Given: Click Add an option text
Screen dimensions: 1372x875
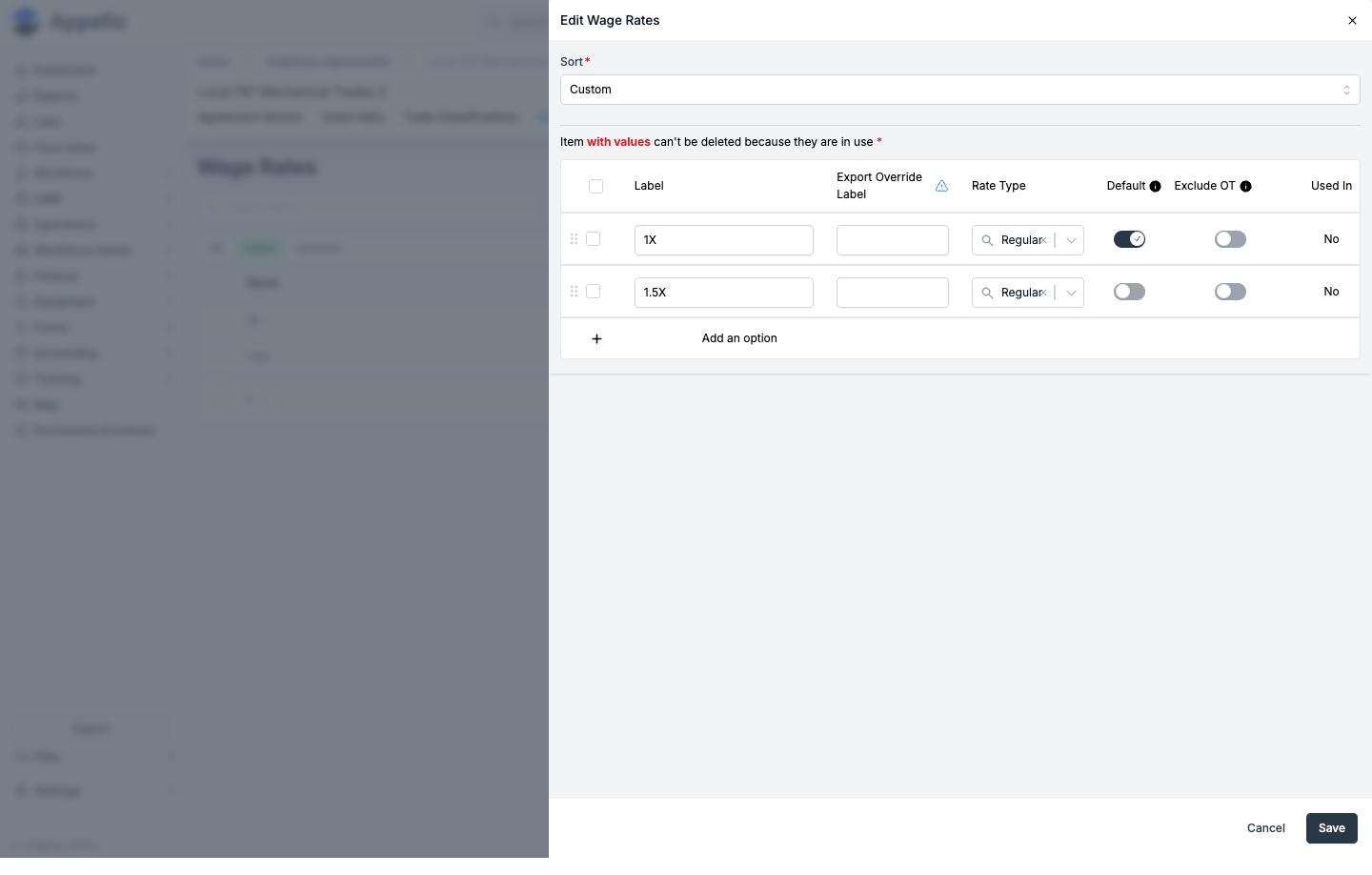Looking at the screenshot, I should [x=739, y=338].
